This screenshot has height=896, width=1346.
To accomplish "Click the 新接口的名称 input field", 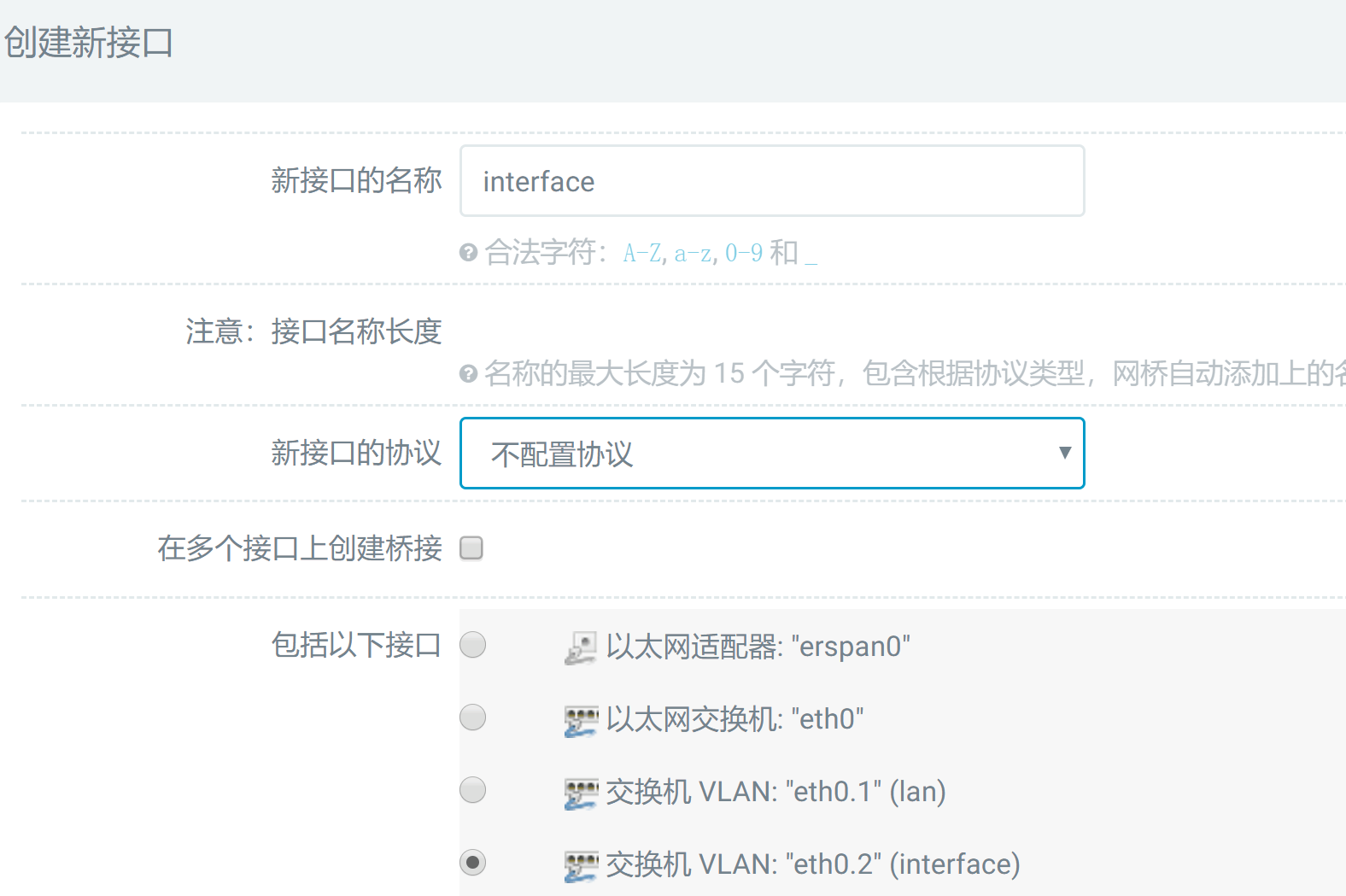I will [x=771, y=181].
